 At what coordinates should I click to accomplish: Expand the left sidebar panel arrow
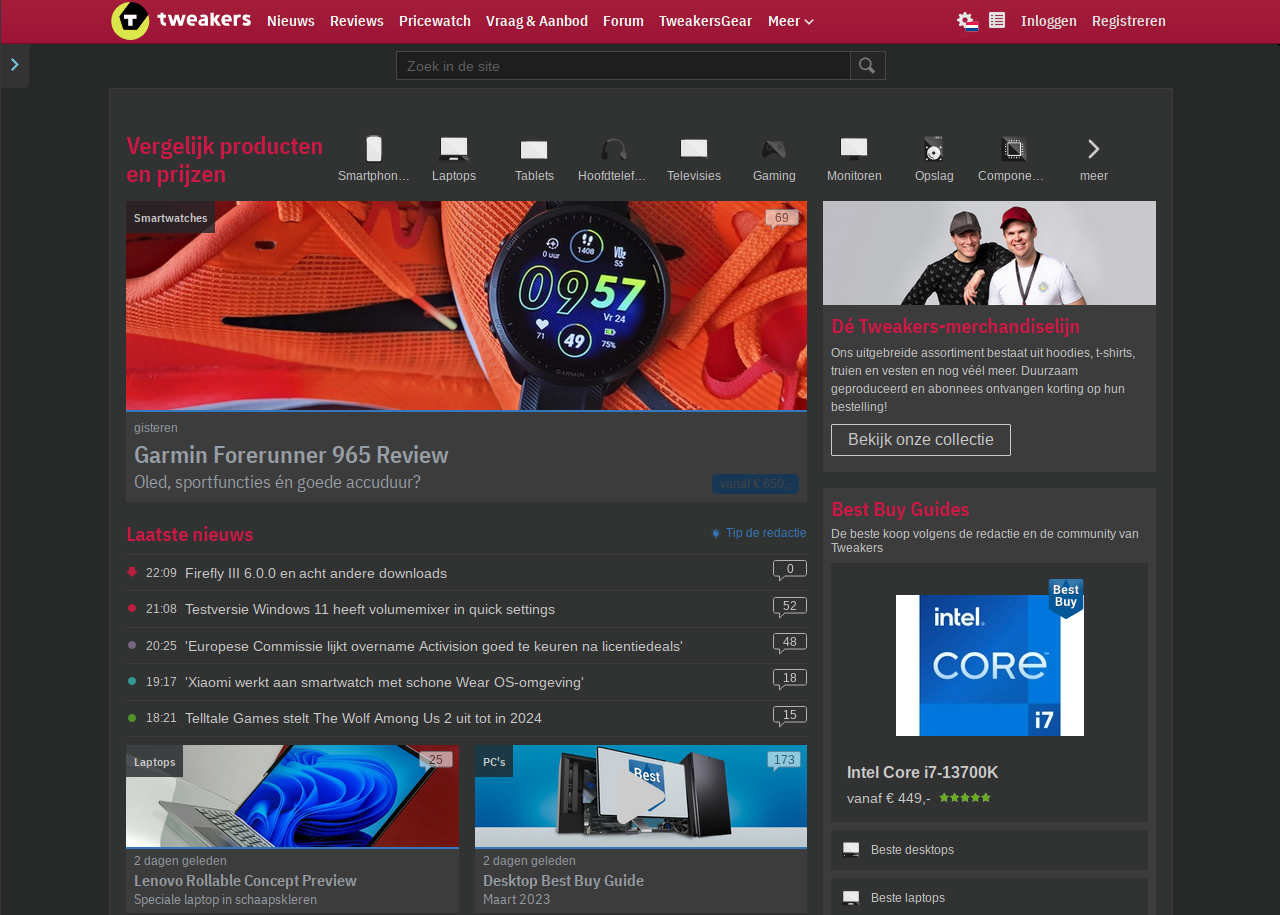point(15,65)
